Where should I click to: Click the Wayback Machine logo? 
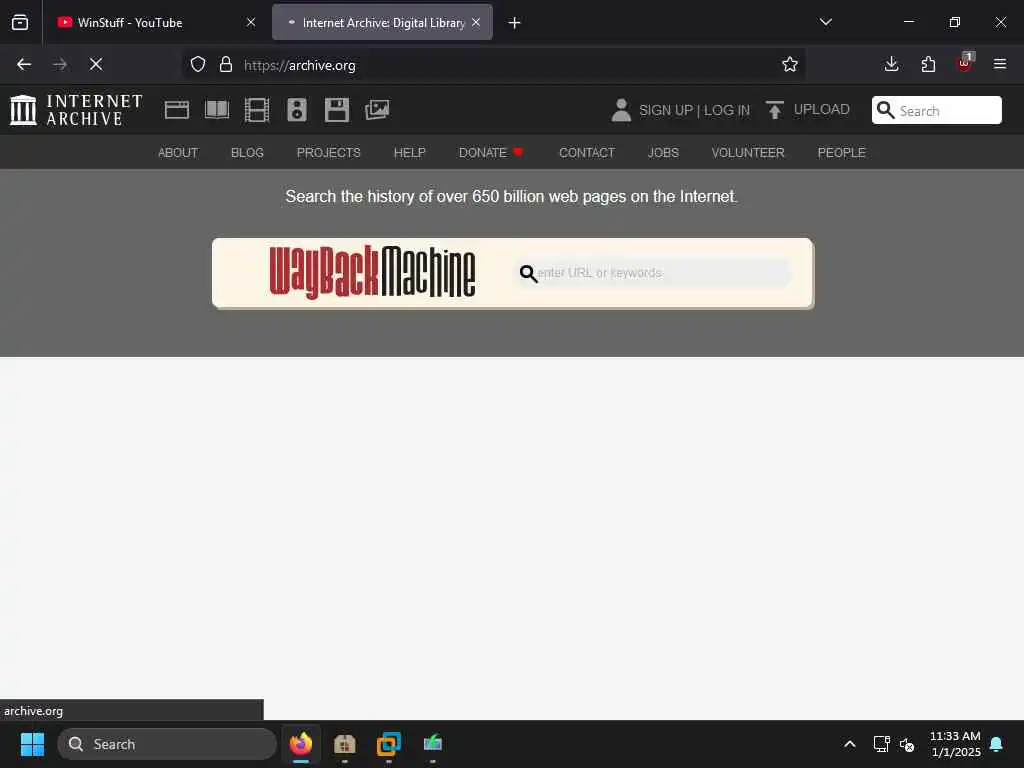click(x=372, y=272)
